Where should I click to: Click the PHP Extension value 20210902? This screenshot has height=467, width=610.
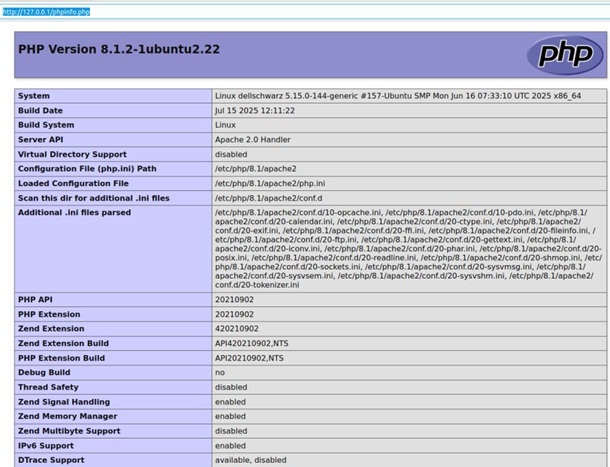234,314
